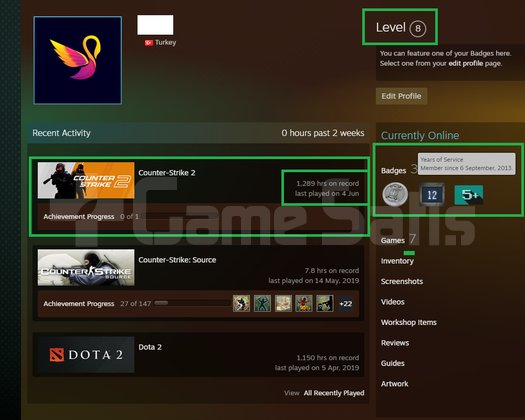
Task: Click the first Counter-Strike: Source achievement icon
Action: [241, 304]
